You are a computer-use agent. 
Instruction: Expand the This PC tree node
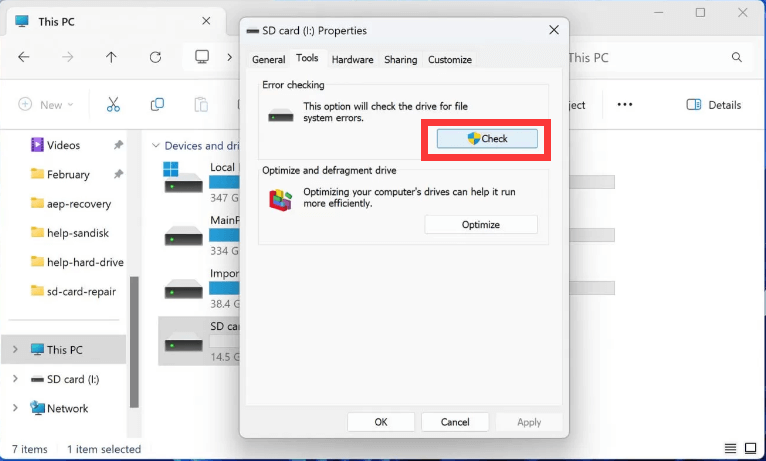click(x=15, y=349)
